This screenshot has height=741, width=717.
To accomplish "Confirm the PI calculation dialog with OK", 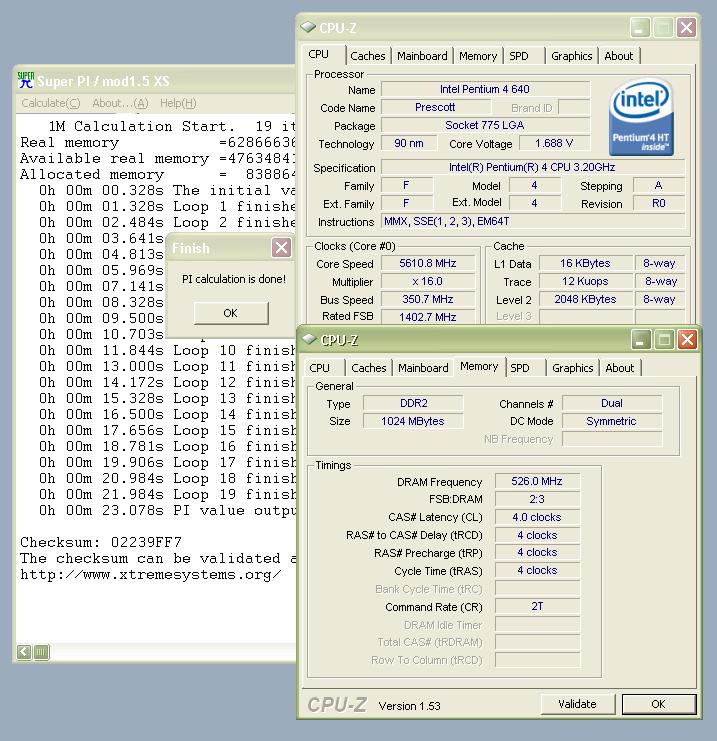I will (231, 313).
